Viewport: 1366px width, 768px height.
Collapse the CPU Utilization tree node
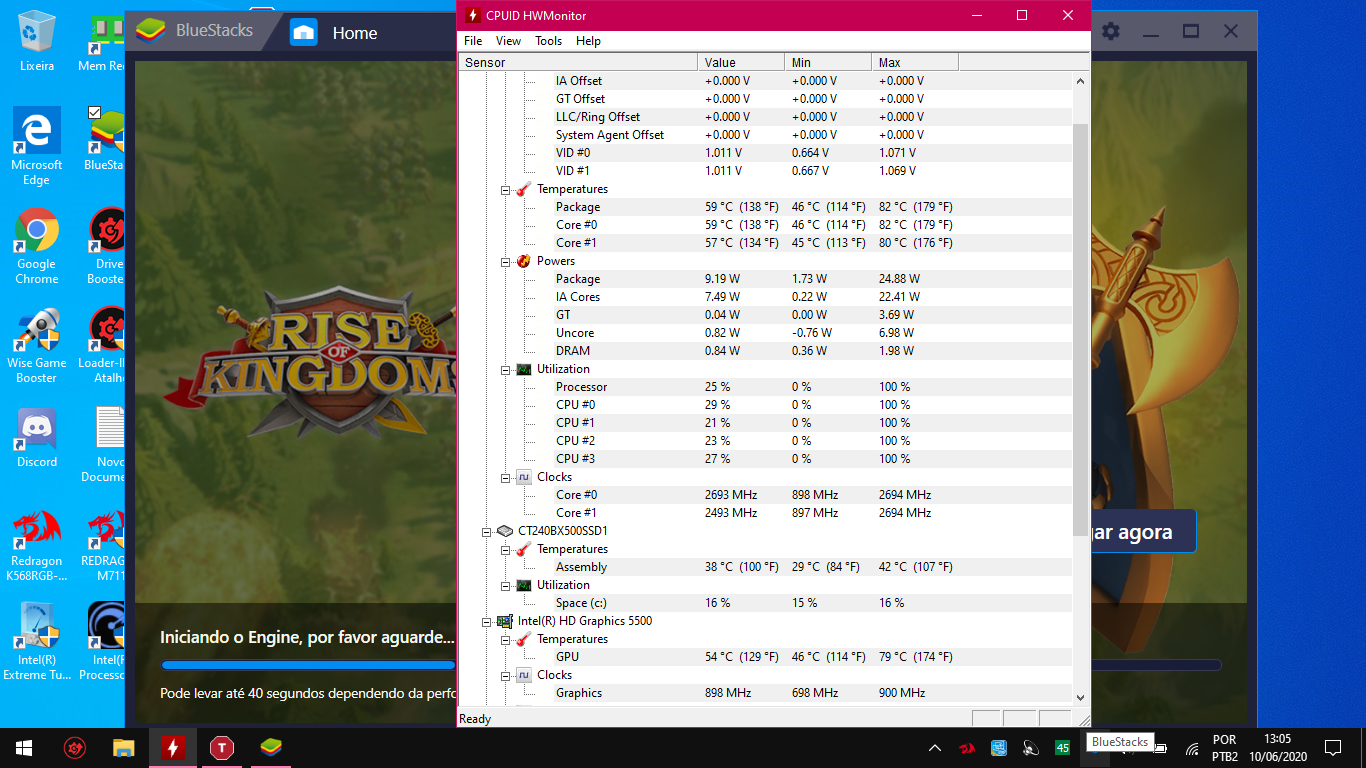click(506, 369)
